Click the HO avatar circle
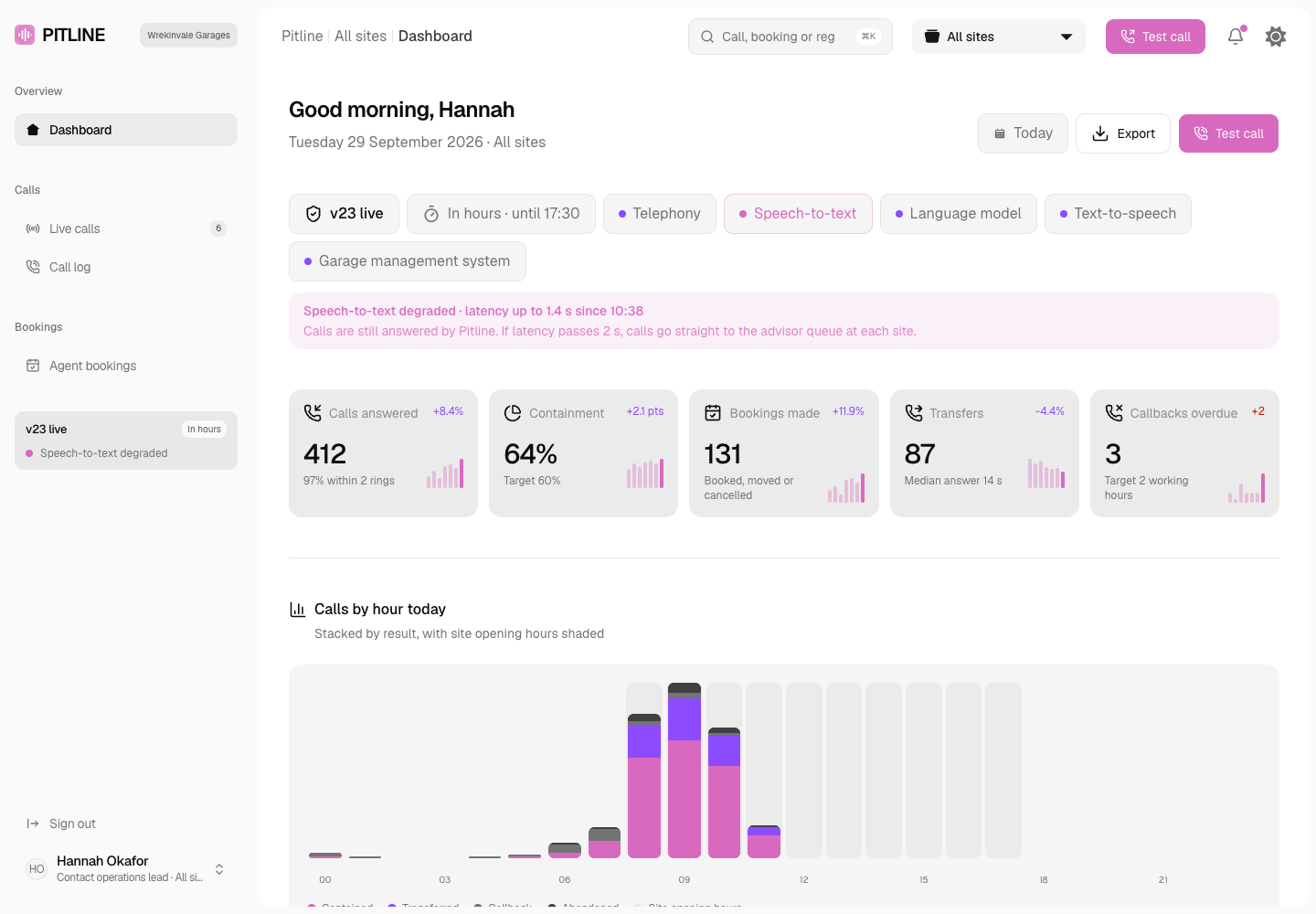 point(37,869)
